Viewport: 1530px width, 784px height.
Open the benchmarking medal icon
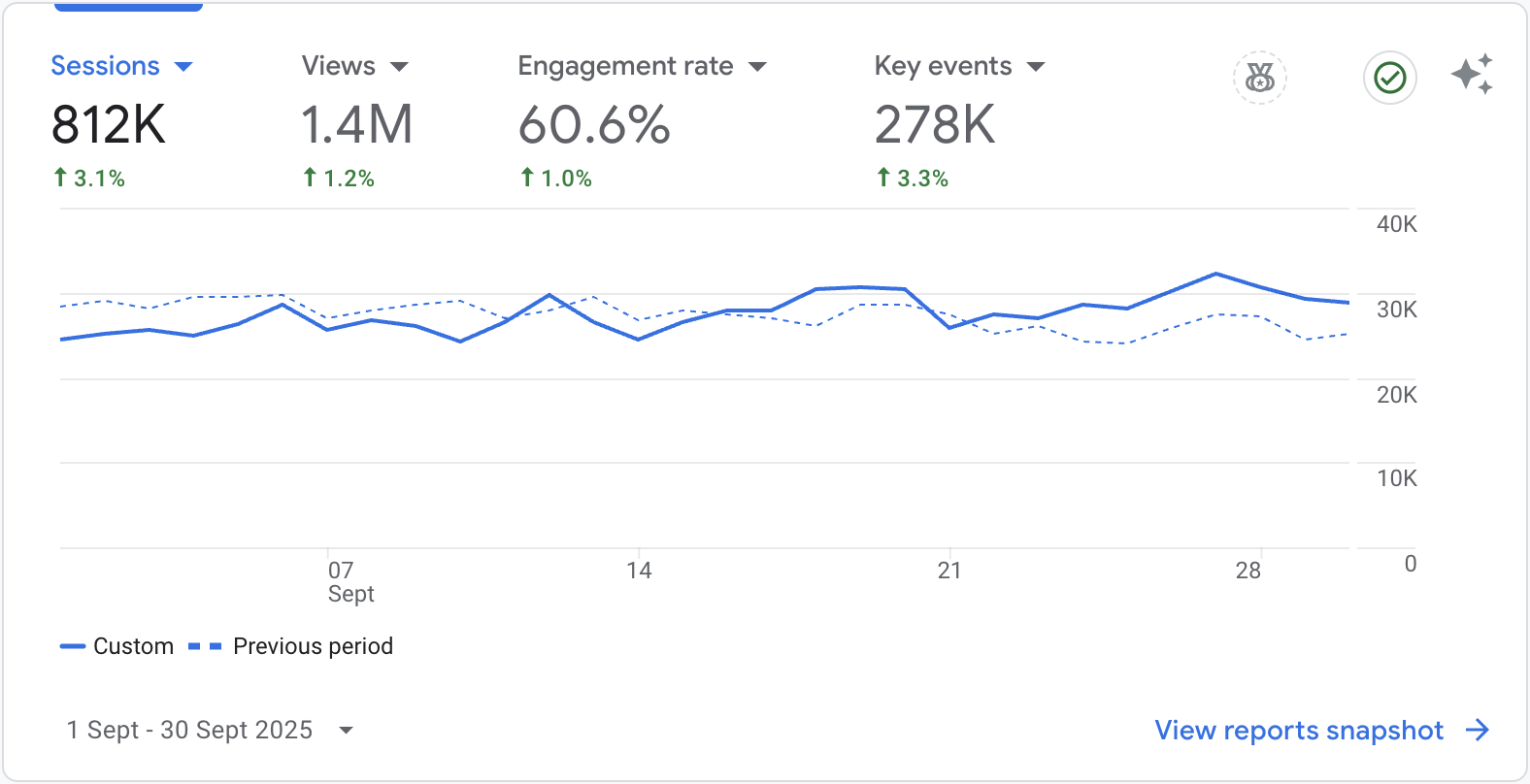pyautogui.click(x=1259, y=78)
